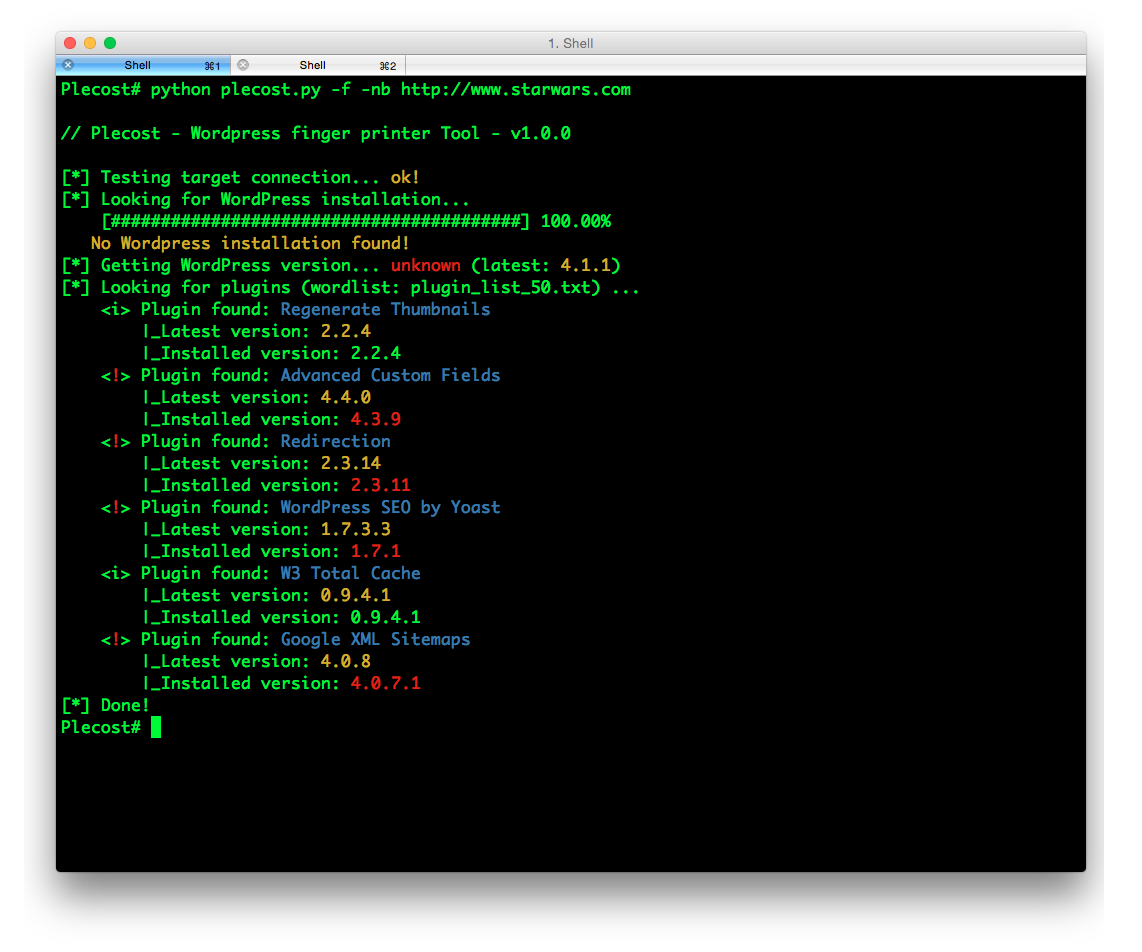Click the <i> info marker beside W3 Total Cache
Screen dimensions: 1142x952
point(115,574)
